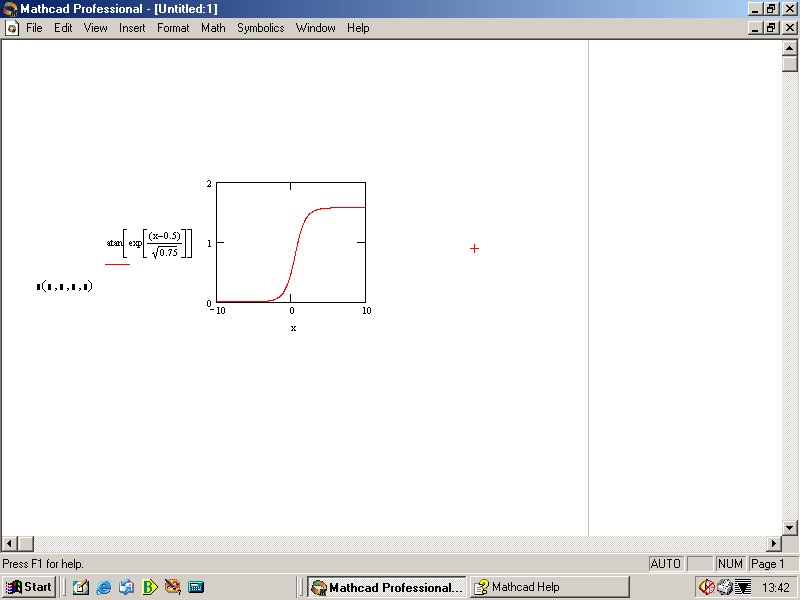Screen dimensions: 800x600
Task: Open the Insert menu
Action: (132, 28)
